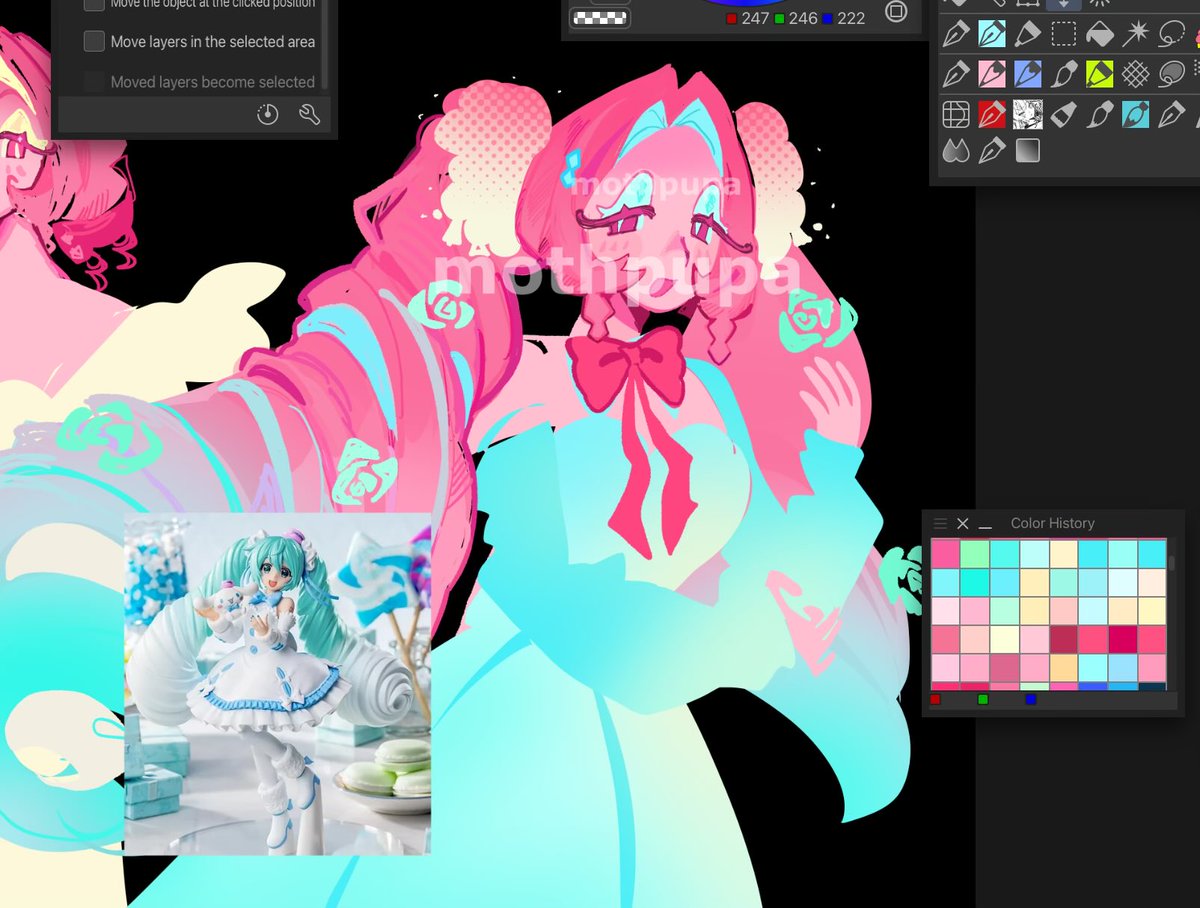
Task: Pick the peach-orange swatch in the fifth history row
Action: point(1064,668)
